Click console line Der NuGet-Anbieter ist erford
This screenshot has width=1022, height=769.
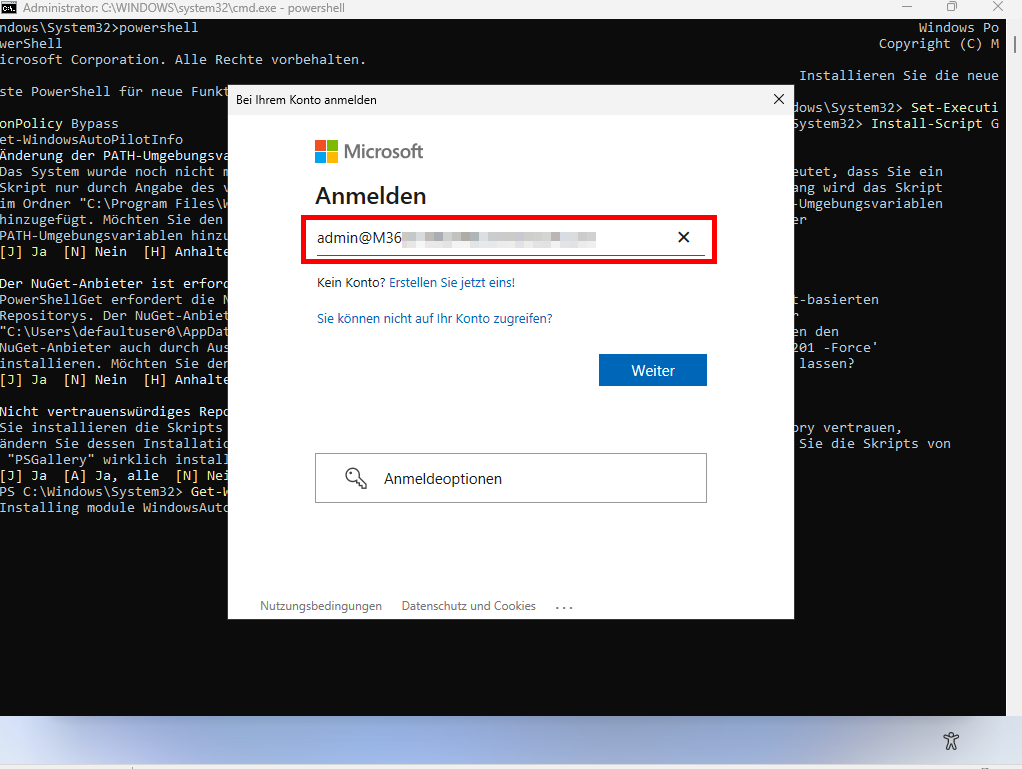pyautogui.click(x=114, y=283)
